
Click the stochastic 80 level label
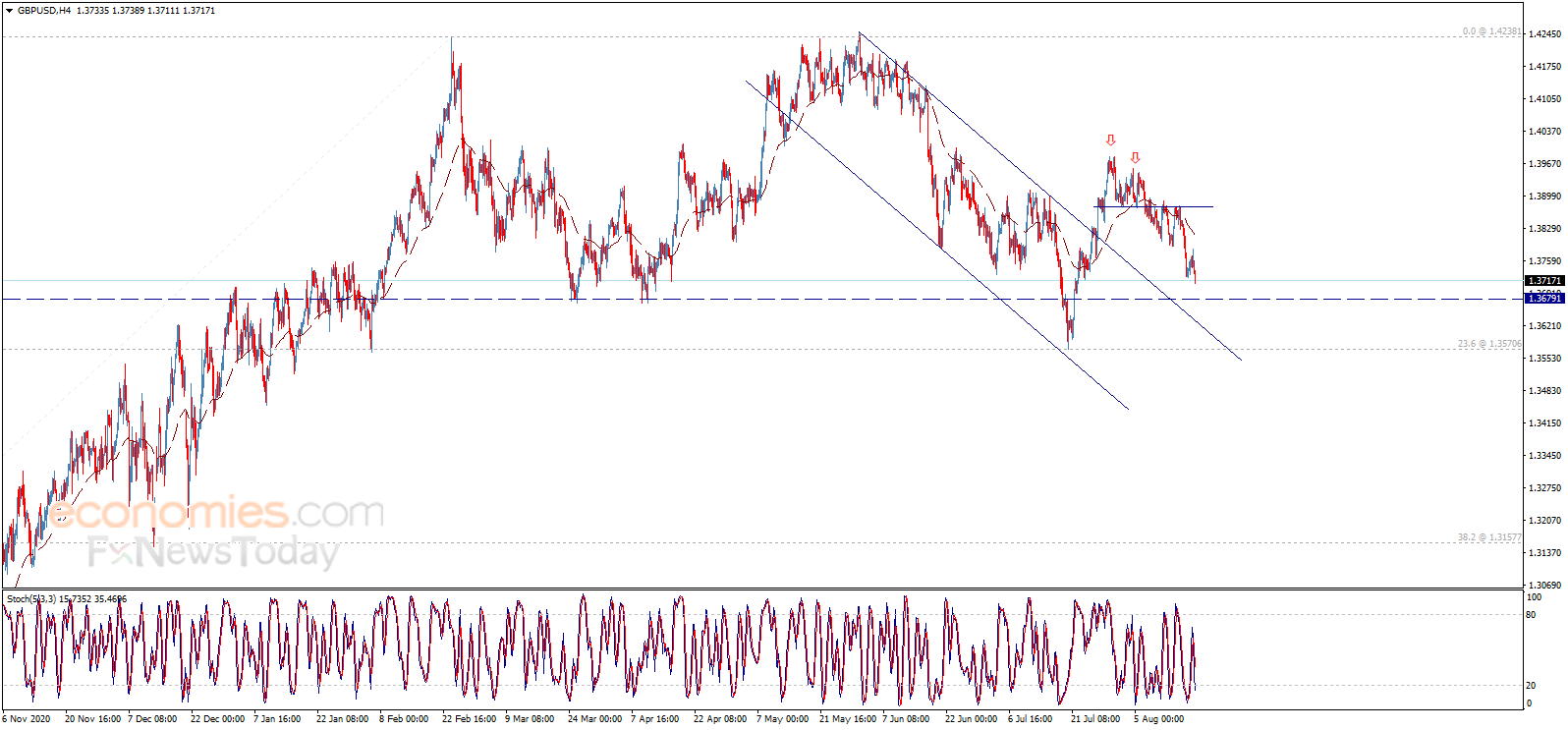click(1531, 615)
